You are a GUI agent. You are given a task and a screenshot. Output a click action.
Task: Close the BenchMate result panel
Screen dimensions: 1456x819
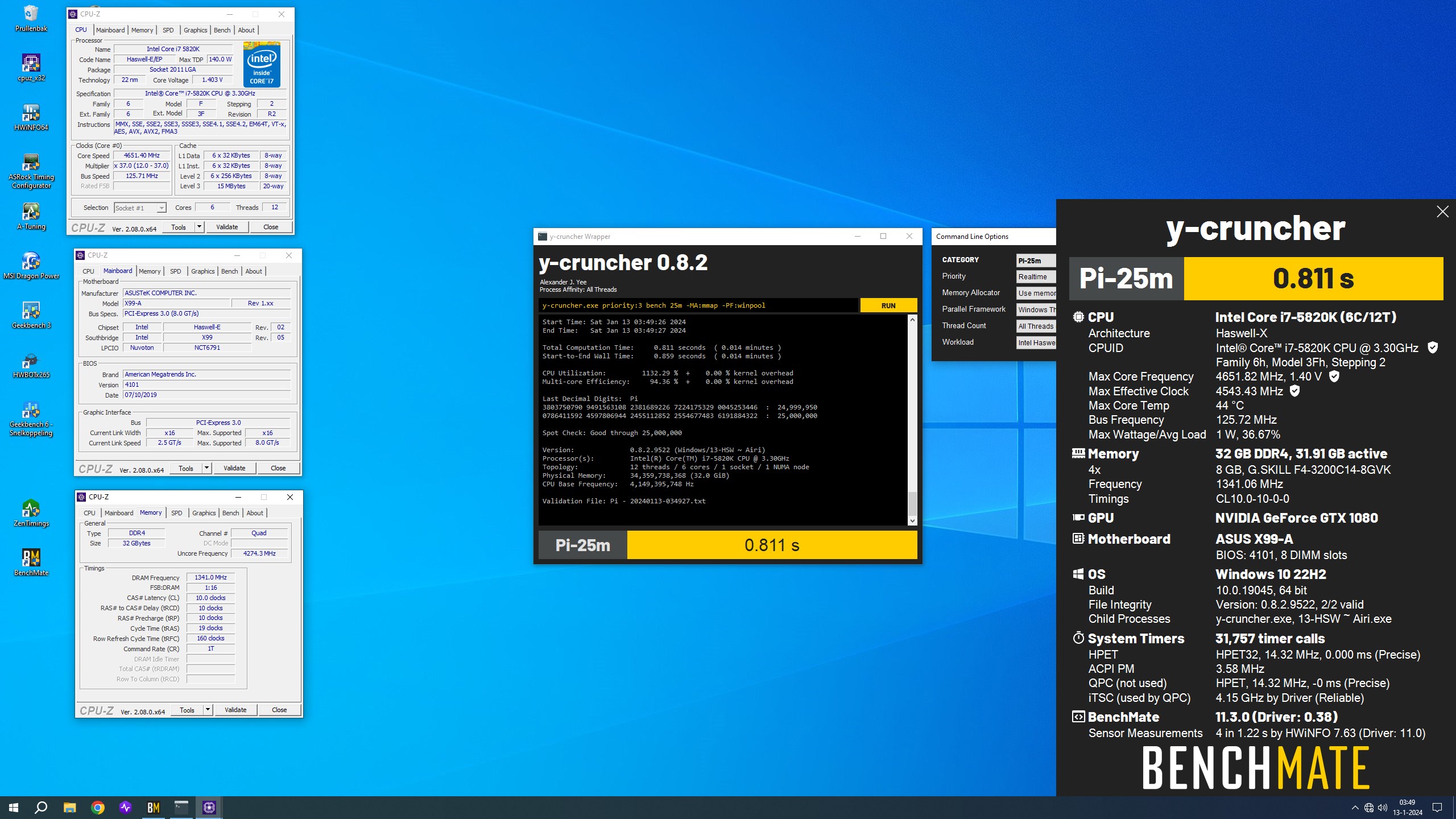[1442, 212]
